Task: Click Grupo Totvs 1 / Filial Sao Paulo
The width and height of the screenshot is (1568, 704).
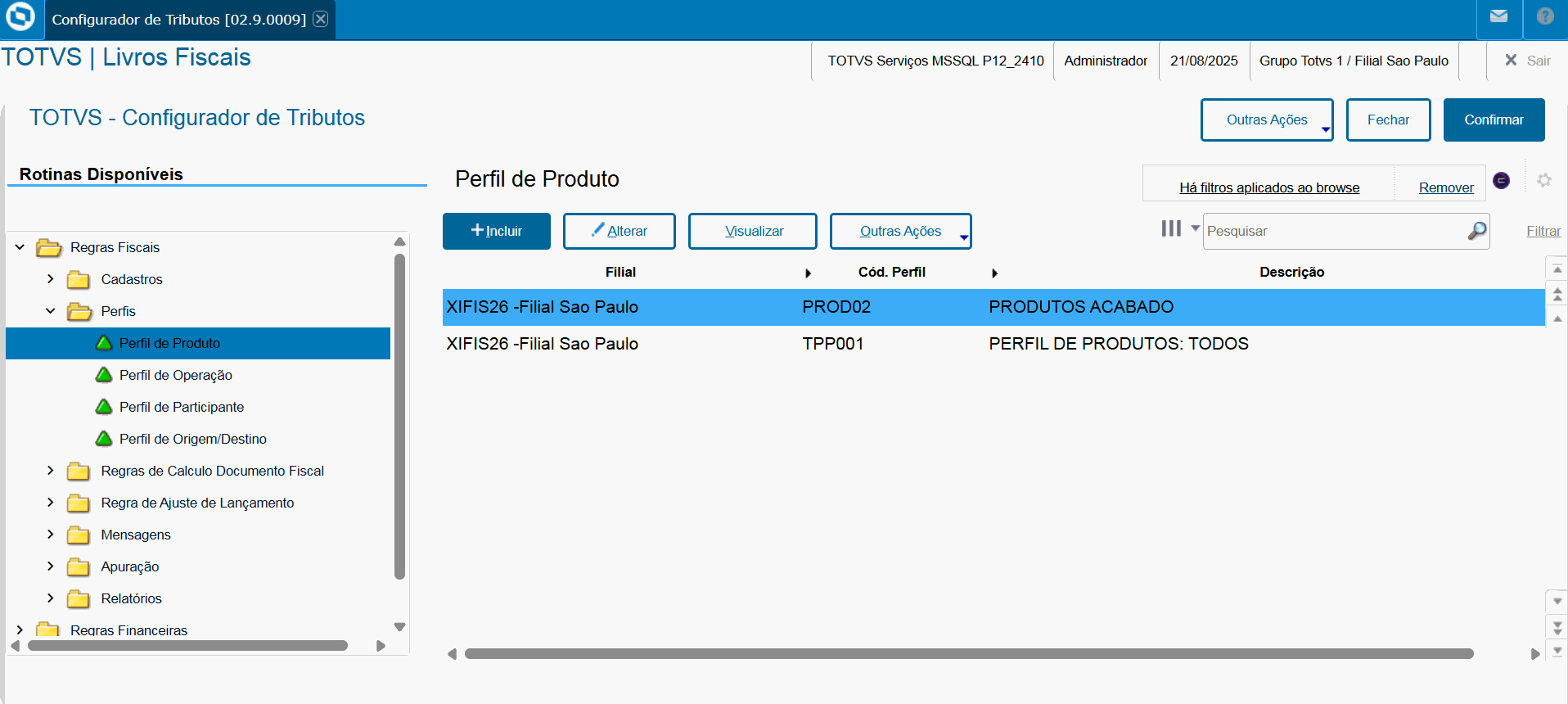Action: [1354, 61]
